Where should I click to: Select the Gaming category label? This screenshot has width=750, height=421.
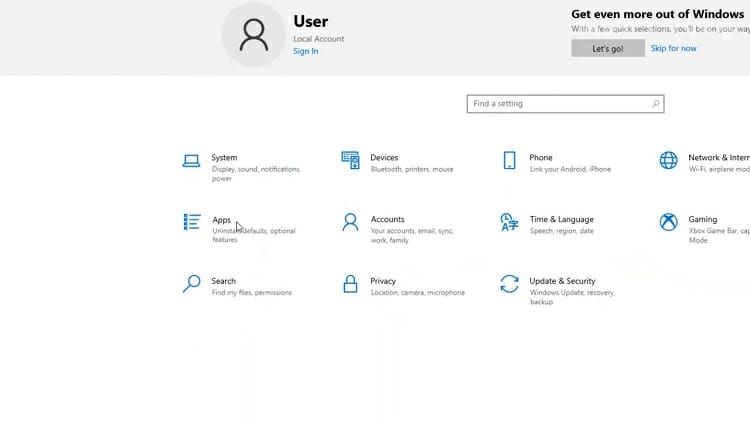click(x=703, y=219)
